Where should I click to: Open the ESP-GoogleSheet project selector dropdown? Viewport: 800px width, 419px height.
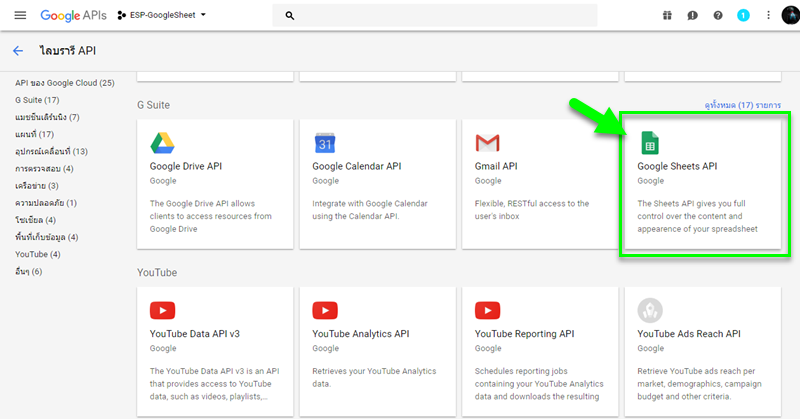[162, 15]
